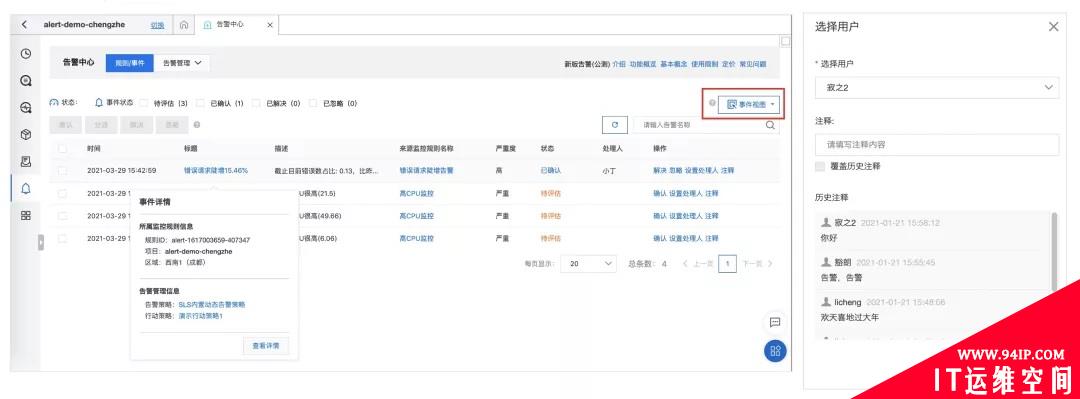Open the chat feedback floating icon
Viewport: 1080px width, 399px height.
tap(775, 322)
